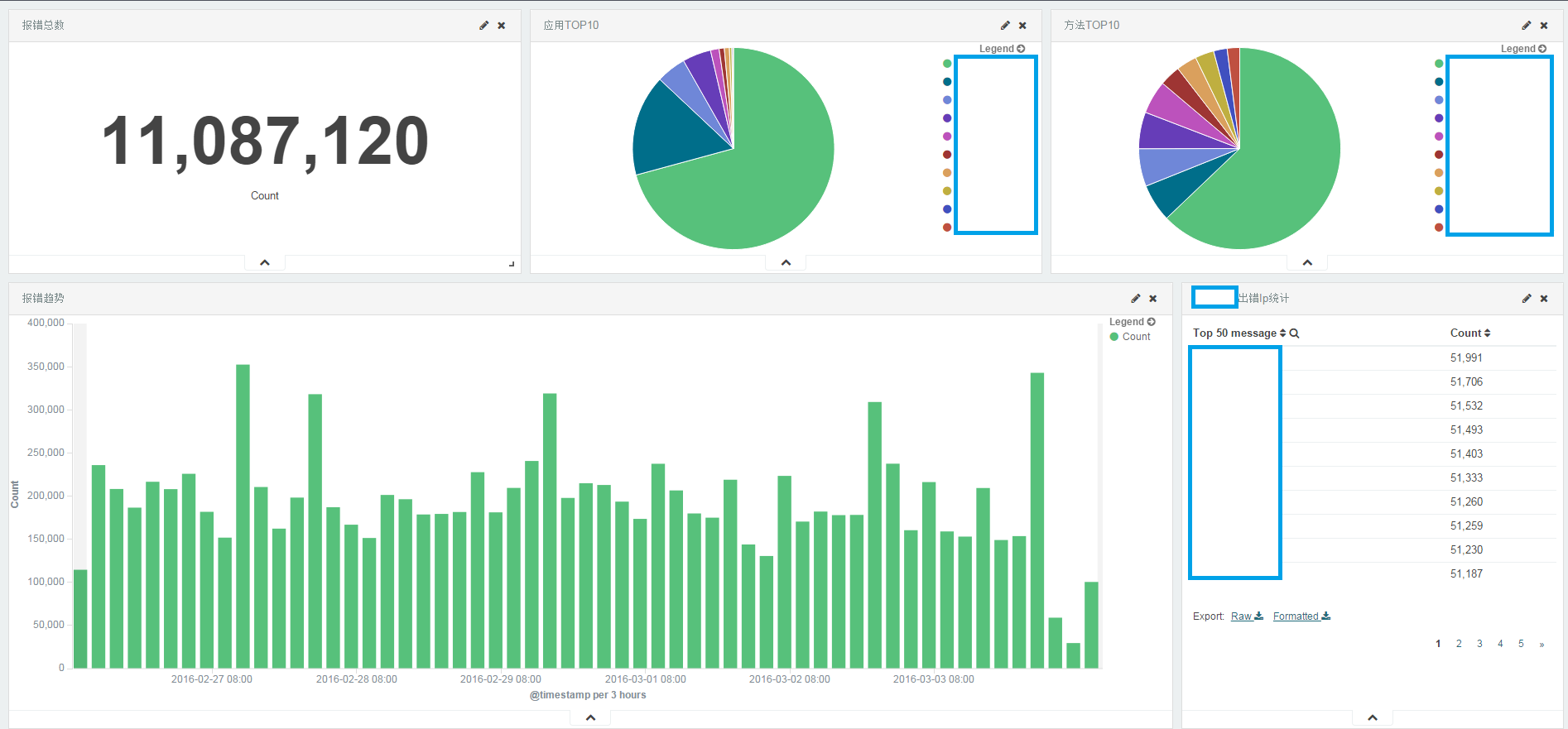The height and width of the screenshot is (729, 1568).
Task: Toggle legend on 方法TOP10 pie chart
Action: (x=1523, y=49)
